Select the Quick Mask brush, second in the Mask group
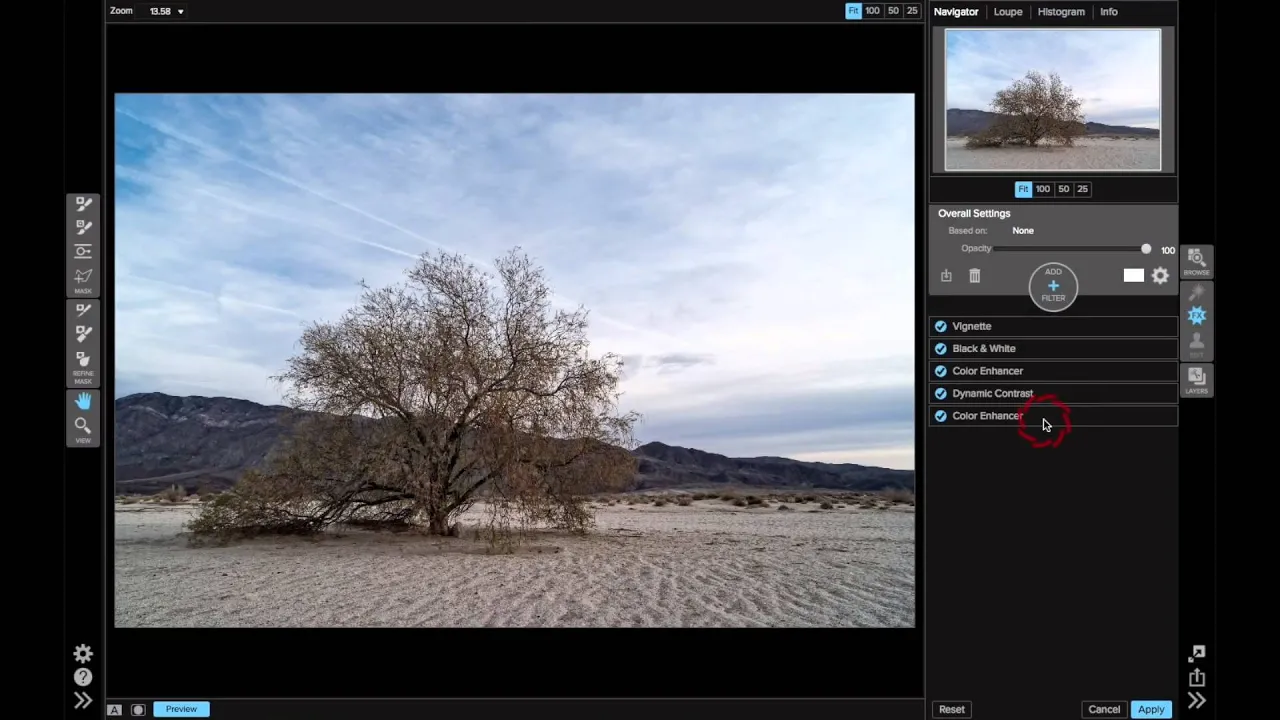Image resolution: width=1280 pixels, height=720 pixels. point(83,228)
